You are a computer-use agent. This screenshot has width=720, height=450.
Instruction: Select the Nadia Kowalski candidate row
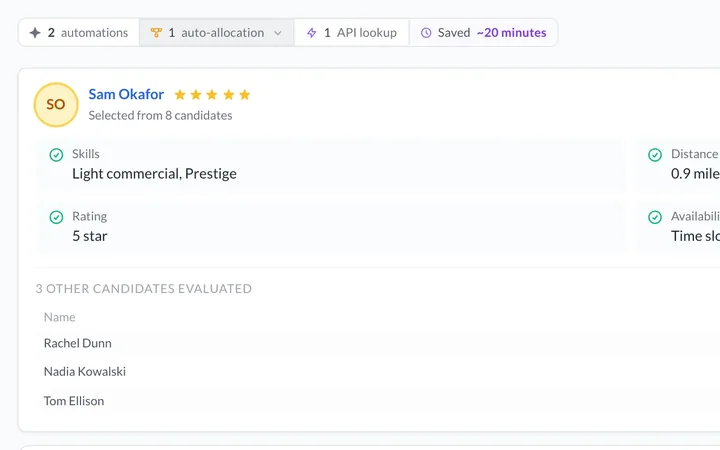pos(377,371)
